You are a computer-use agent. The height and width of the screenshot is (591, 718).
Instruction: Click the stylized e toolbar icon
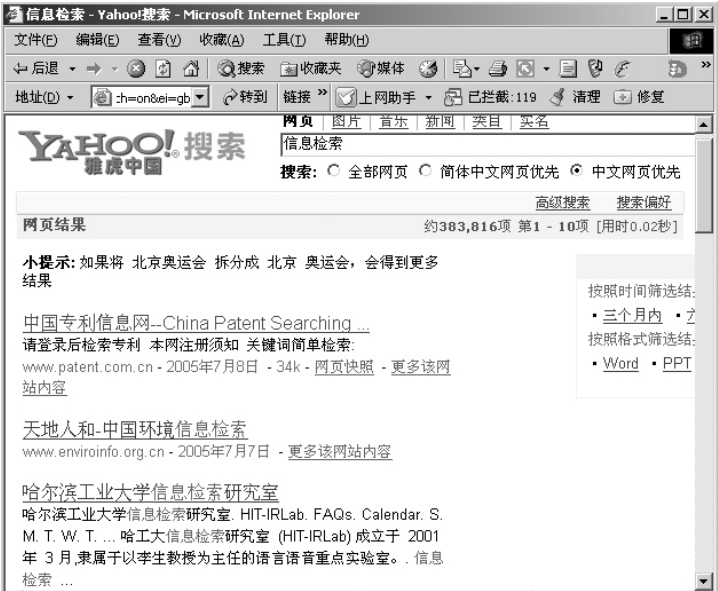[x=622, y=69]
